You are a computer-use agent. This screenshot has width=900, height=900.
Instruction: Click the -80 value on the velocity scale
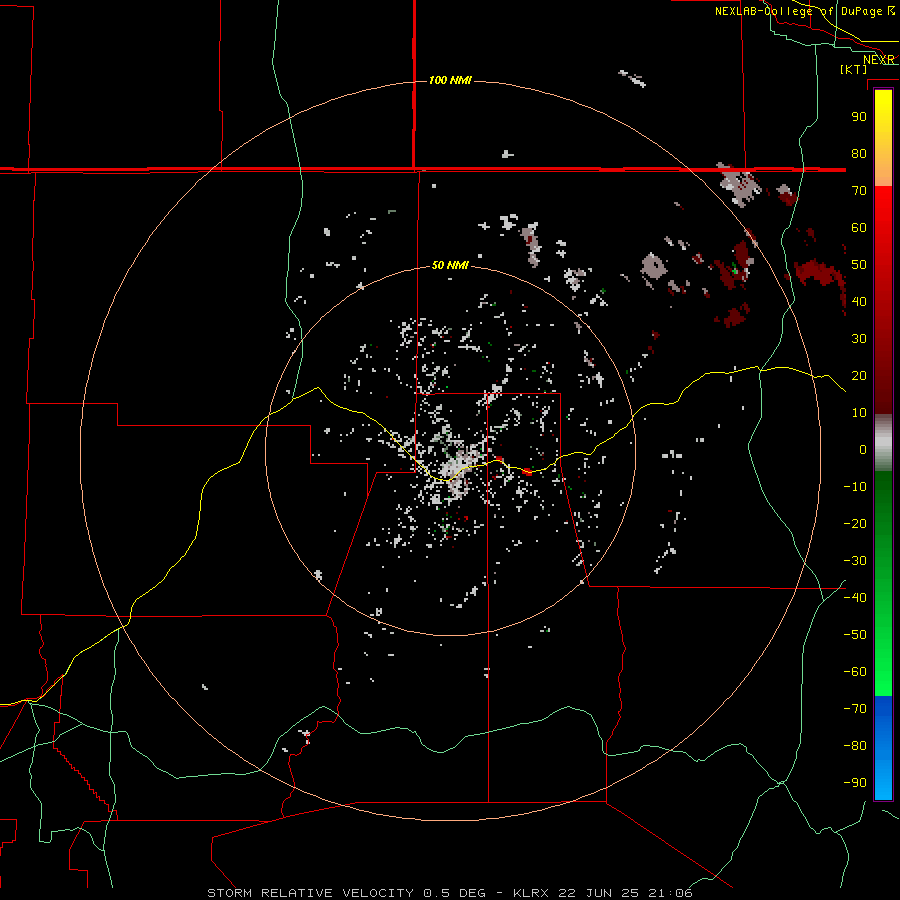pos(855,746)
